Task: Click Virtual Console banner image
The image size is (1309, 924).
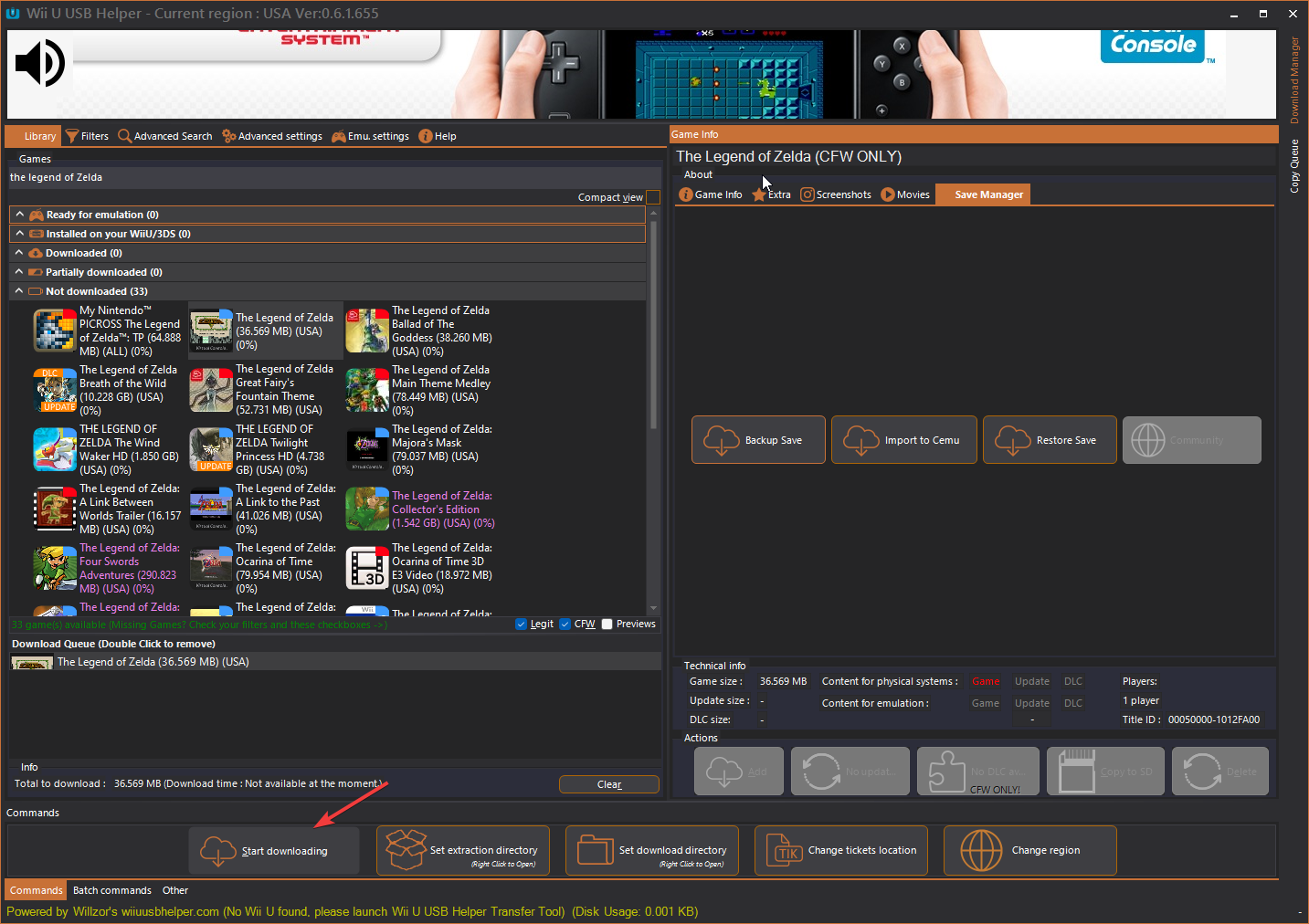Action: point(641,74)
